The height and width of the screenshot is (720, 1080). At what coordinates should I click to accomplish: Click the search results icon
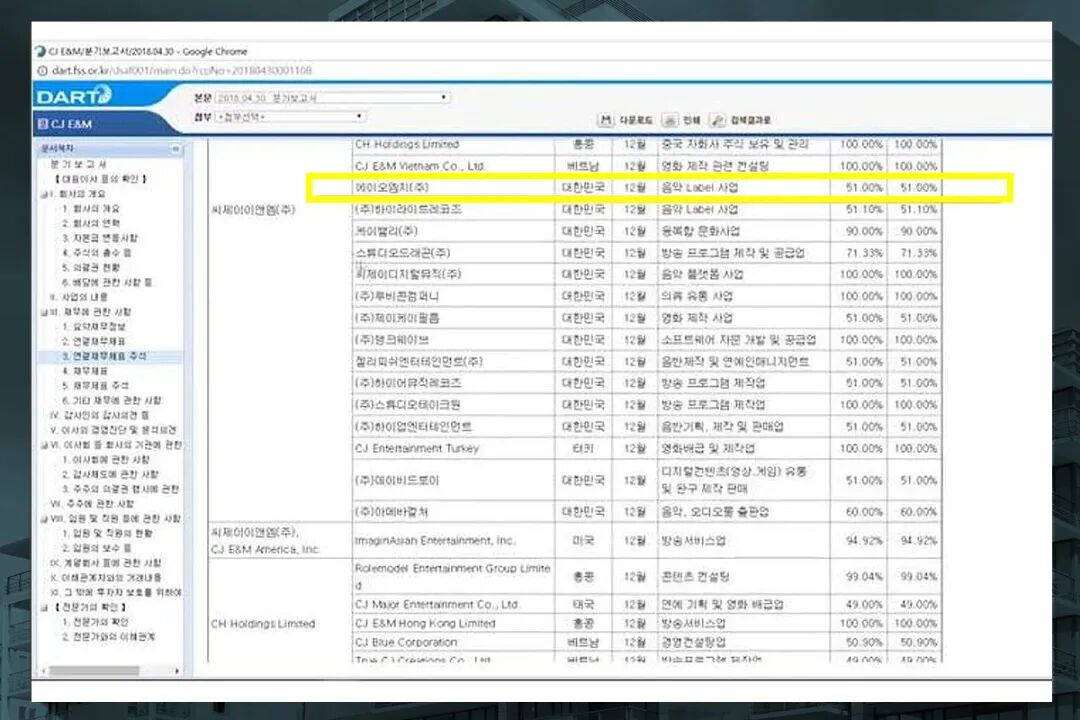[x=717, y=120]
